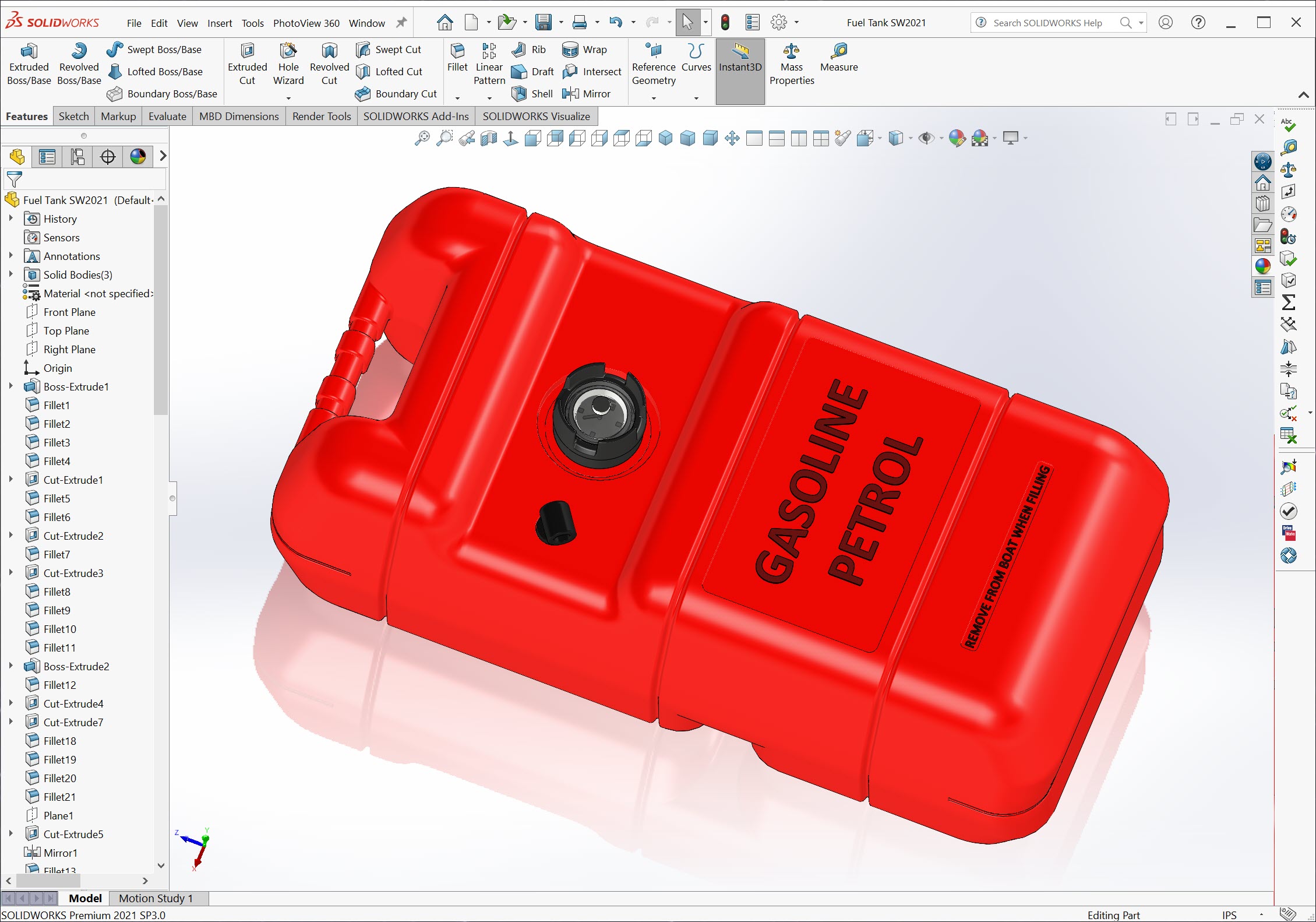Activate the Shell feature tool
1316x922 pixels.
532,93
